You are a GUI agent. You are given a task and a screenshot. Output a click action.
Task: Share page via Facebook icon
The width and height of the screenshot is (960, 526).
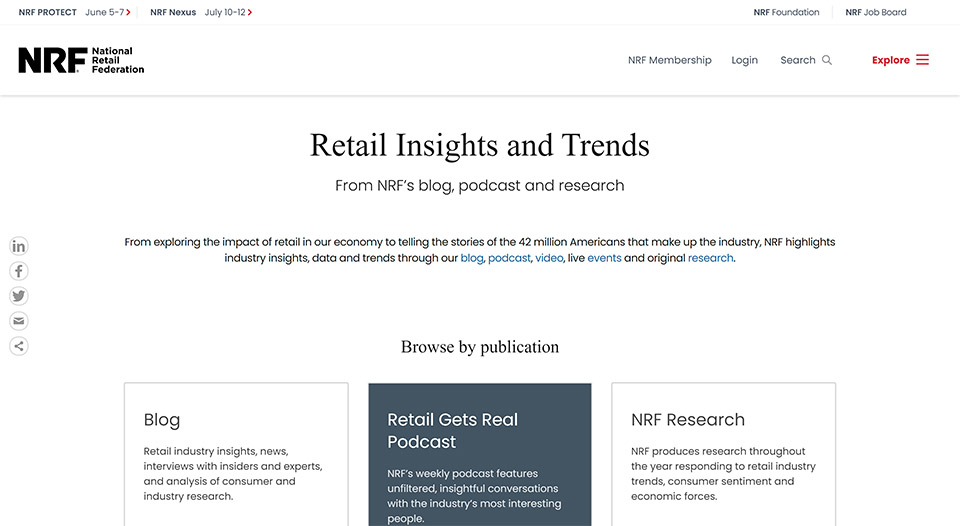19,271
